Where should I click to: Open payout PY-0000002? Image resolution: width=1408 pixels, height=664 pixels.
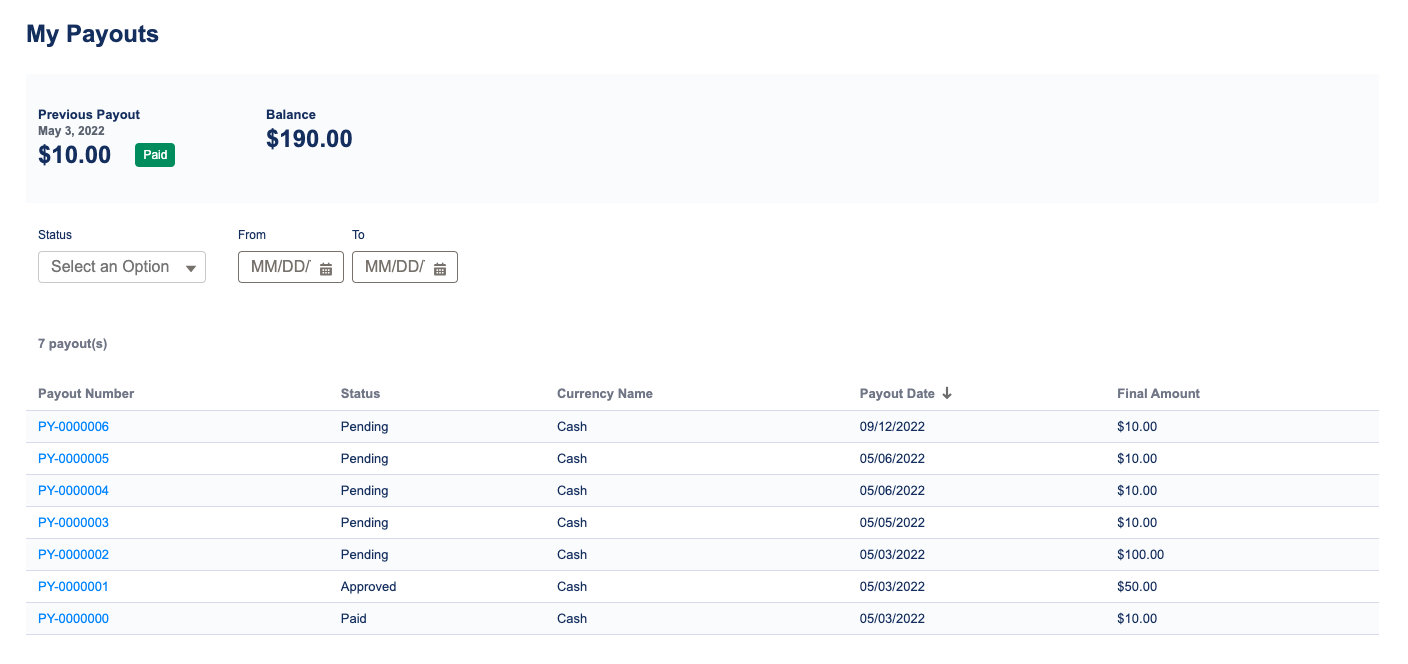click(x=73, y=555)
